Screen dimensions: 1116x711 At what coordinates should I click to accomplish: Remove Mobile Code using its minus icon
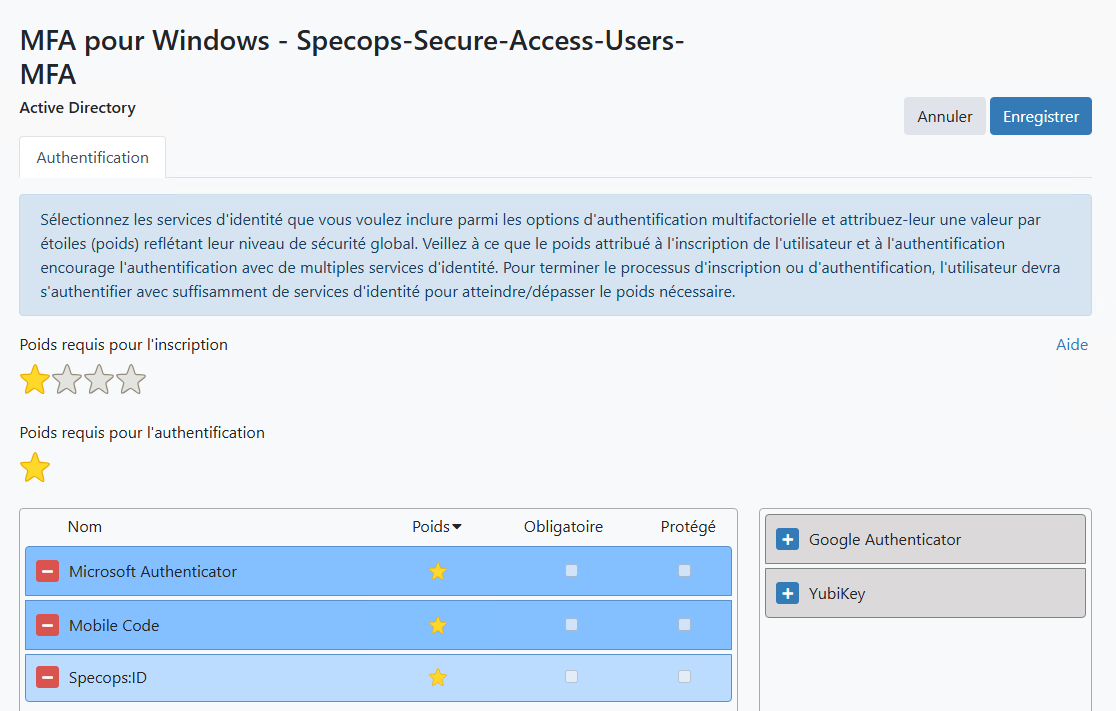47,625
